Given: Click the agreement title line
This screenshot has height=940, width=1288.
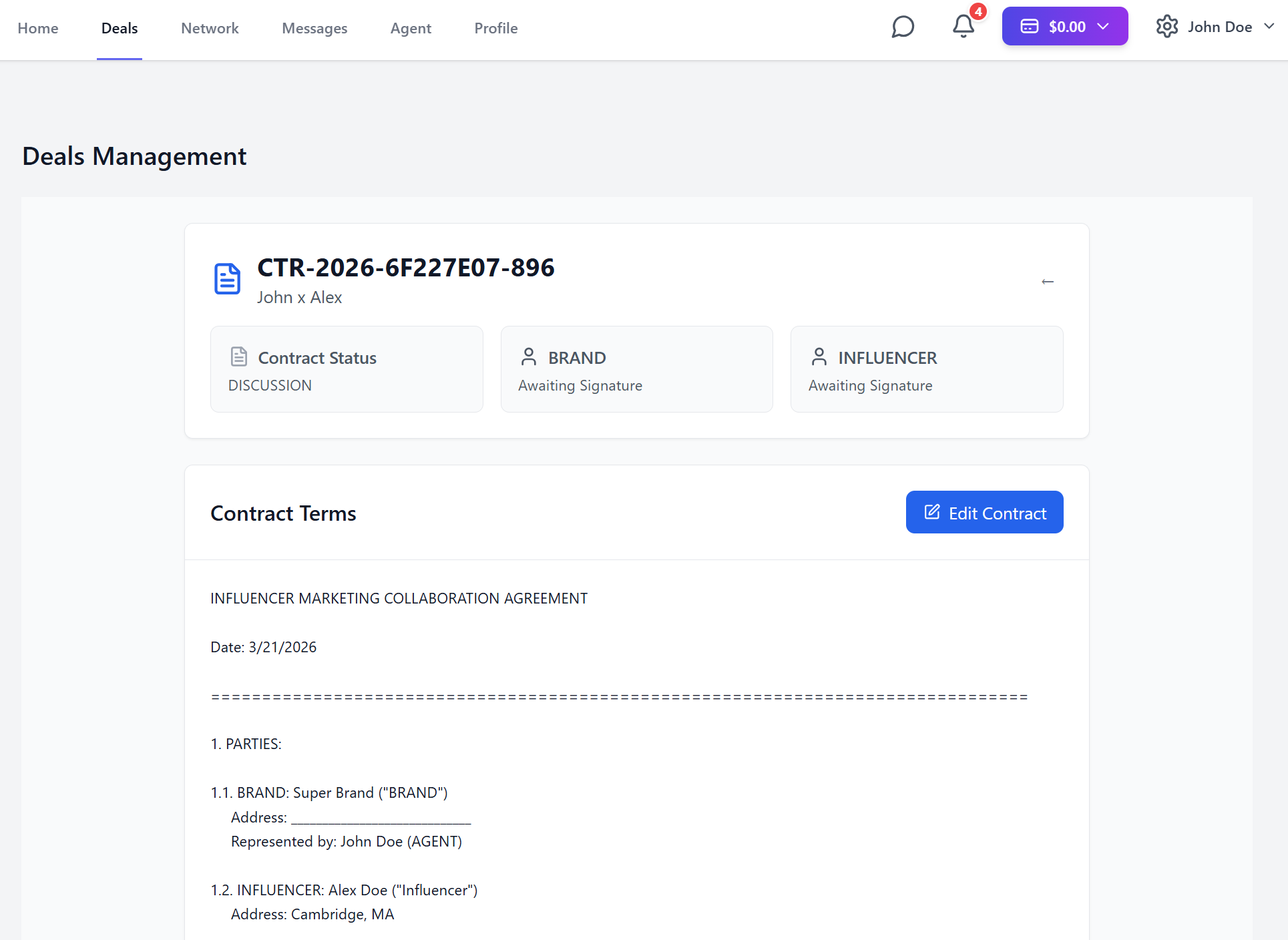Looking at the screenshot, I should point(399,598).
